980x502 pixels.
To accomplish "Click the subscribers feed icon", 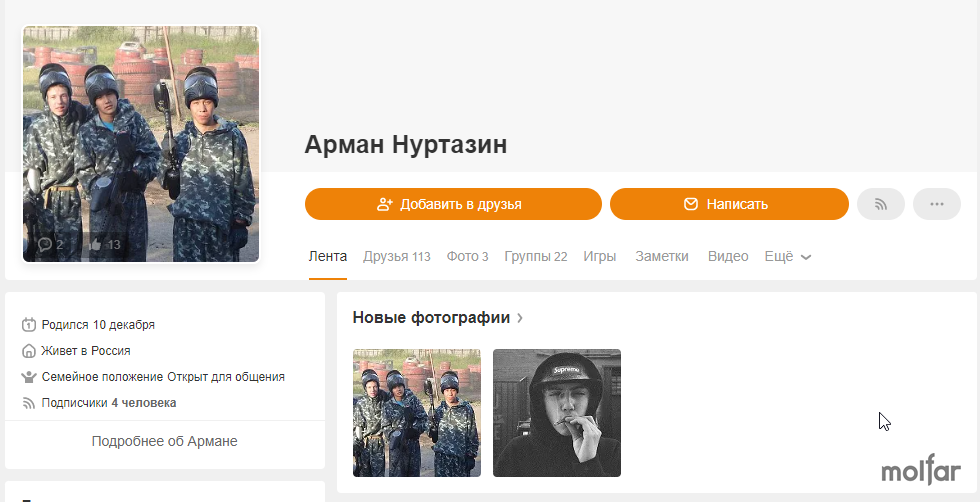I will pyautogui.click(x=29, y=403).
